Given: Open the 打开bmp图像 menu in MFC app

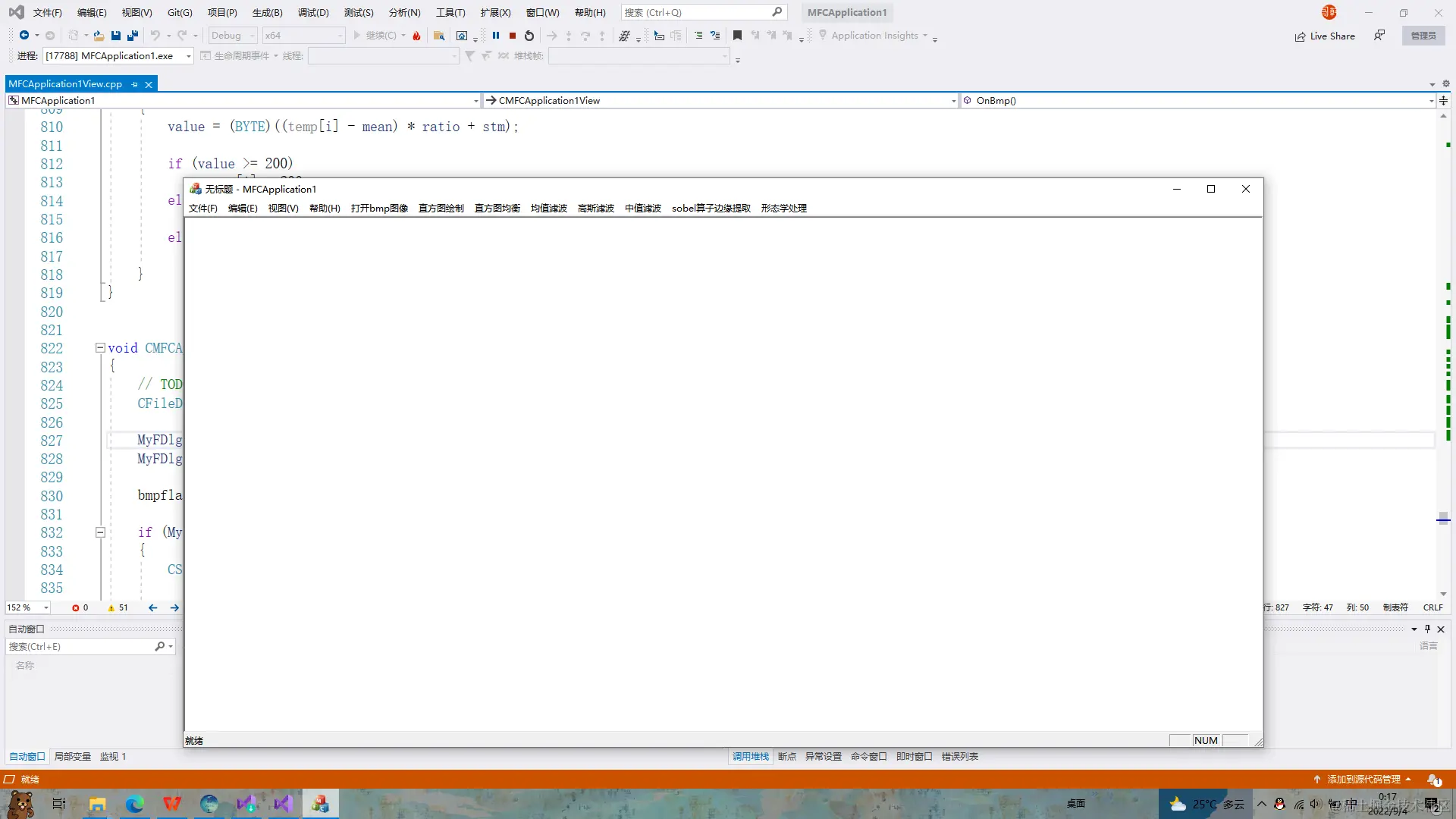Looking at the screenshot, I should 379,209.
